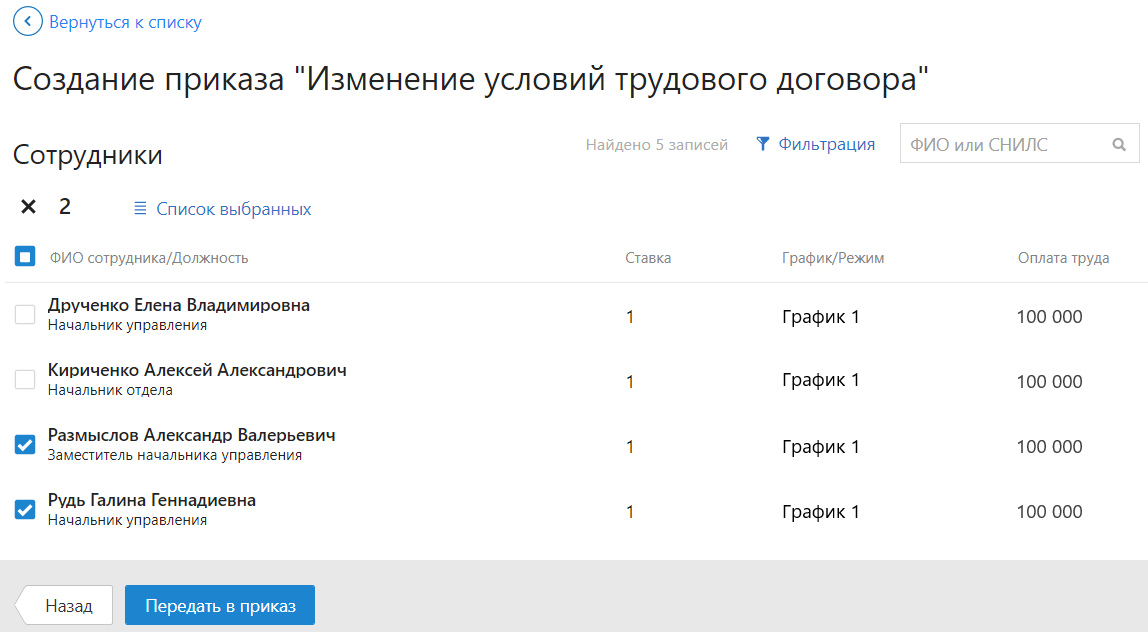The height and width of the screenshot is (632, 1148).
Task: Uncheck Рудь Галина Геннадиевна
Action: pos(25,510)
